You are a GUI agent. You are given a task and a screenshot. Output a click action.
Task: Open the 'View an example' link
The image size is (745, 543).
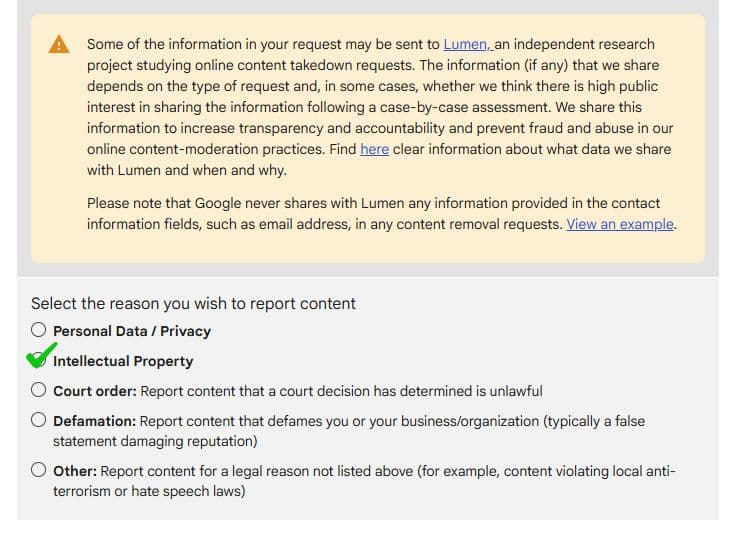click(x=620, y=224)
